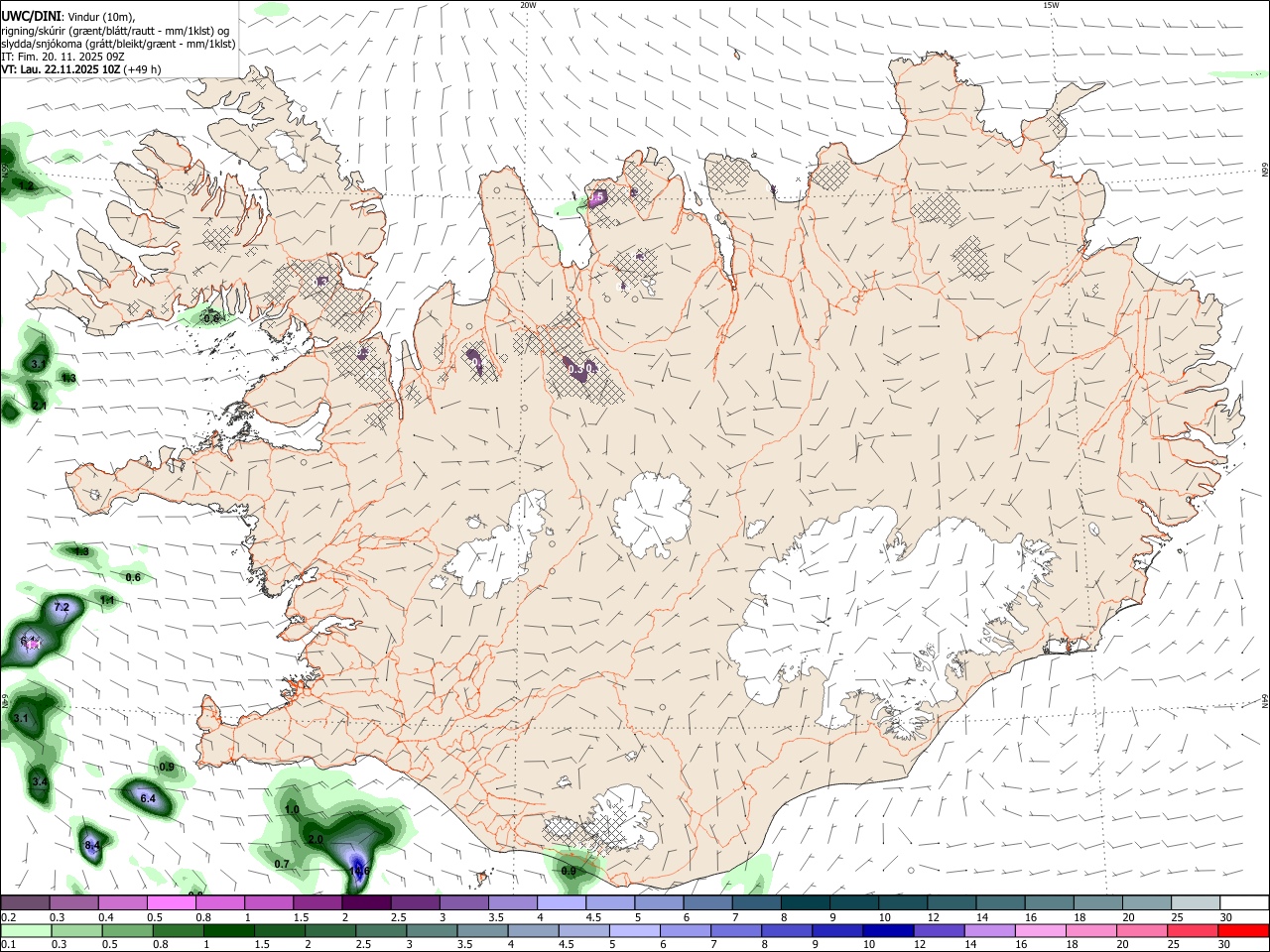Pick the palest green 0.1 rain swatch
This screenshot has height=952, width=1270.
26,931
